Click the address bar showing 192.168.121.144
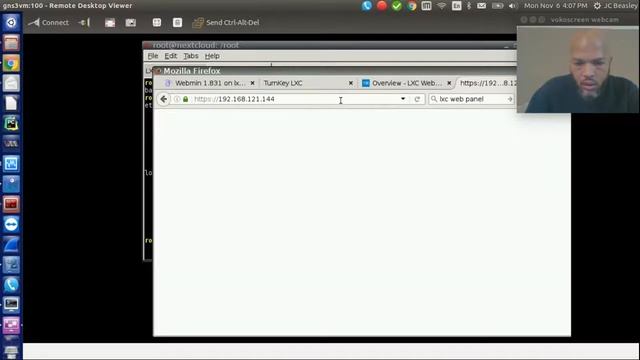The width and height of the screenshot is (640, 360). coord(296,99)
